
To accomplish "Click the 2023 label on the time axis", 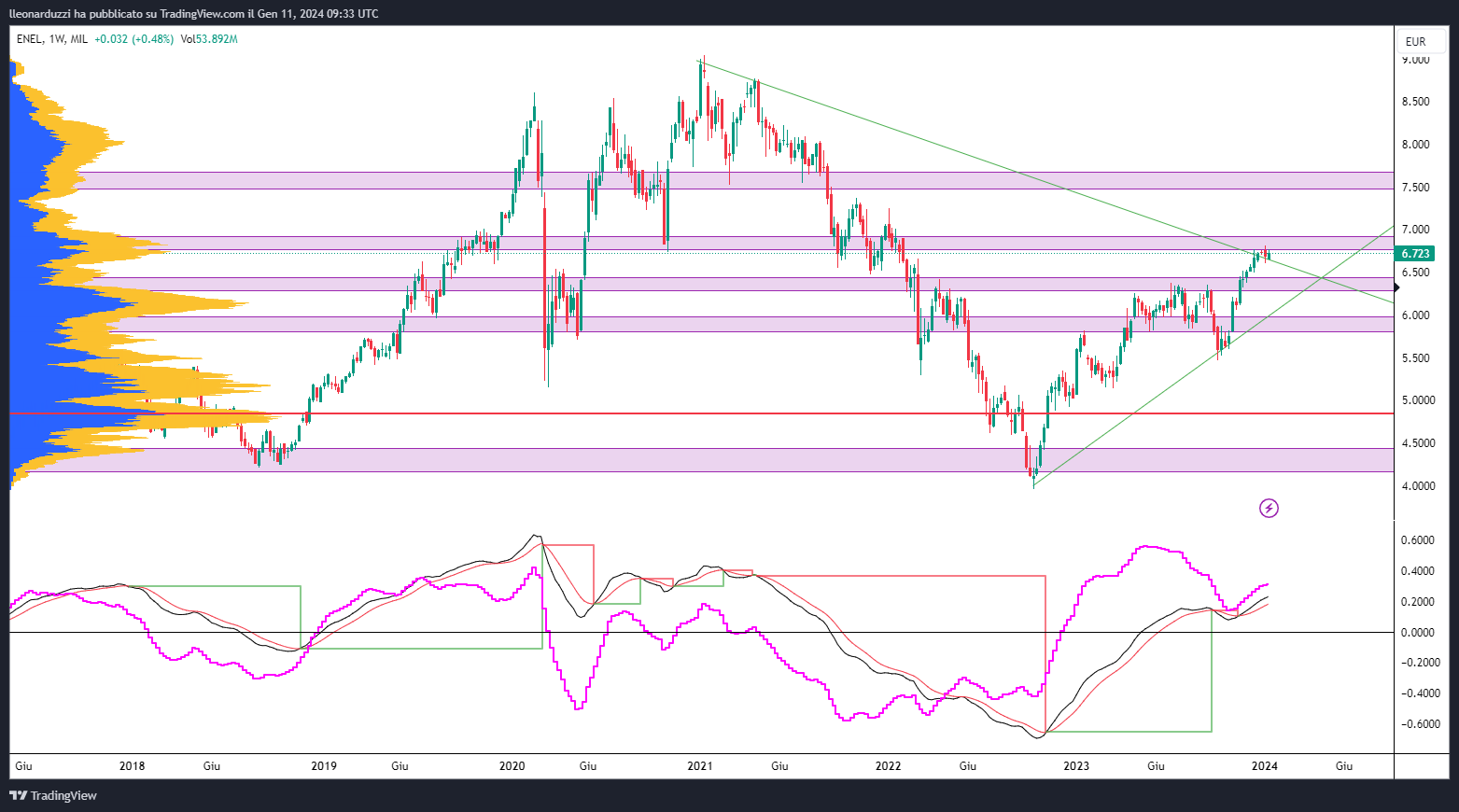I will (x=1076, y=766).
